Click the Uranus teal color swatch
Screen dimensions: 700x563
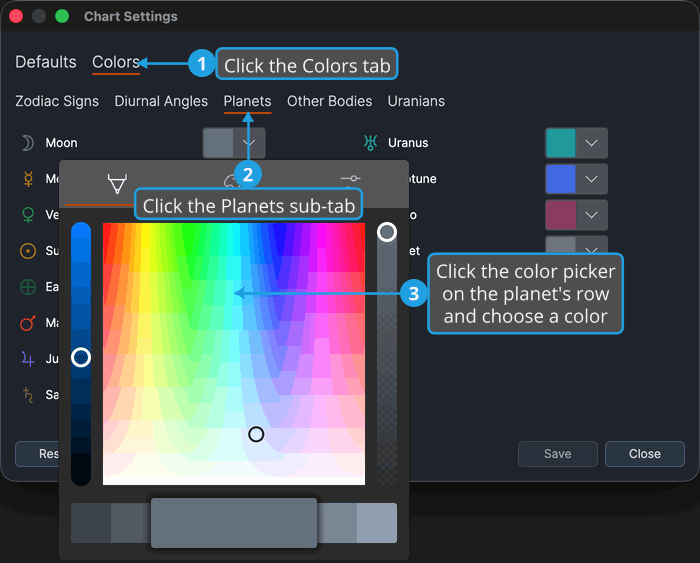pyautogui.click(x=561, y=143)
